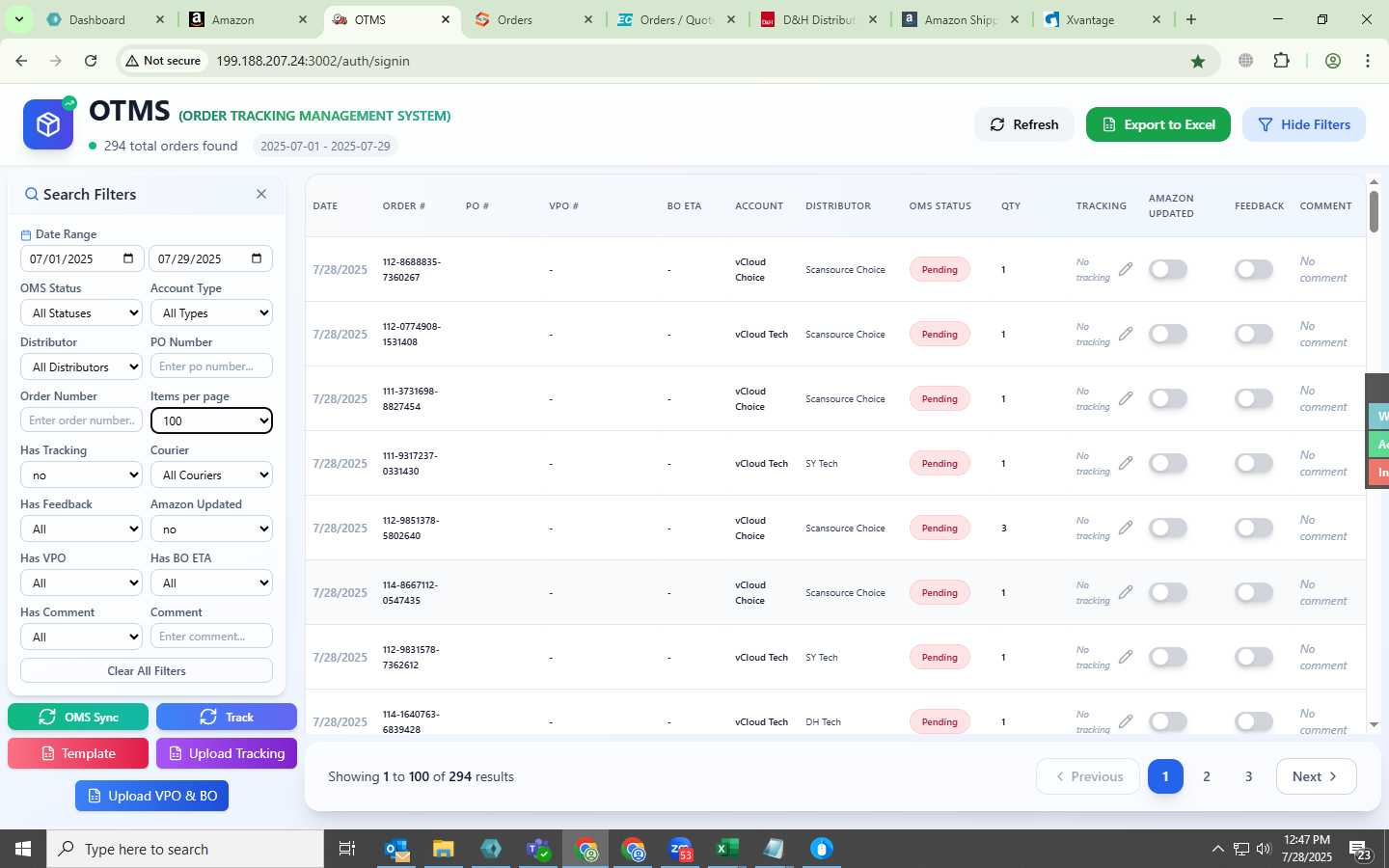
Task: Click Clear All Filters button
Action: pos(147,670)
